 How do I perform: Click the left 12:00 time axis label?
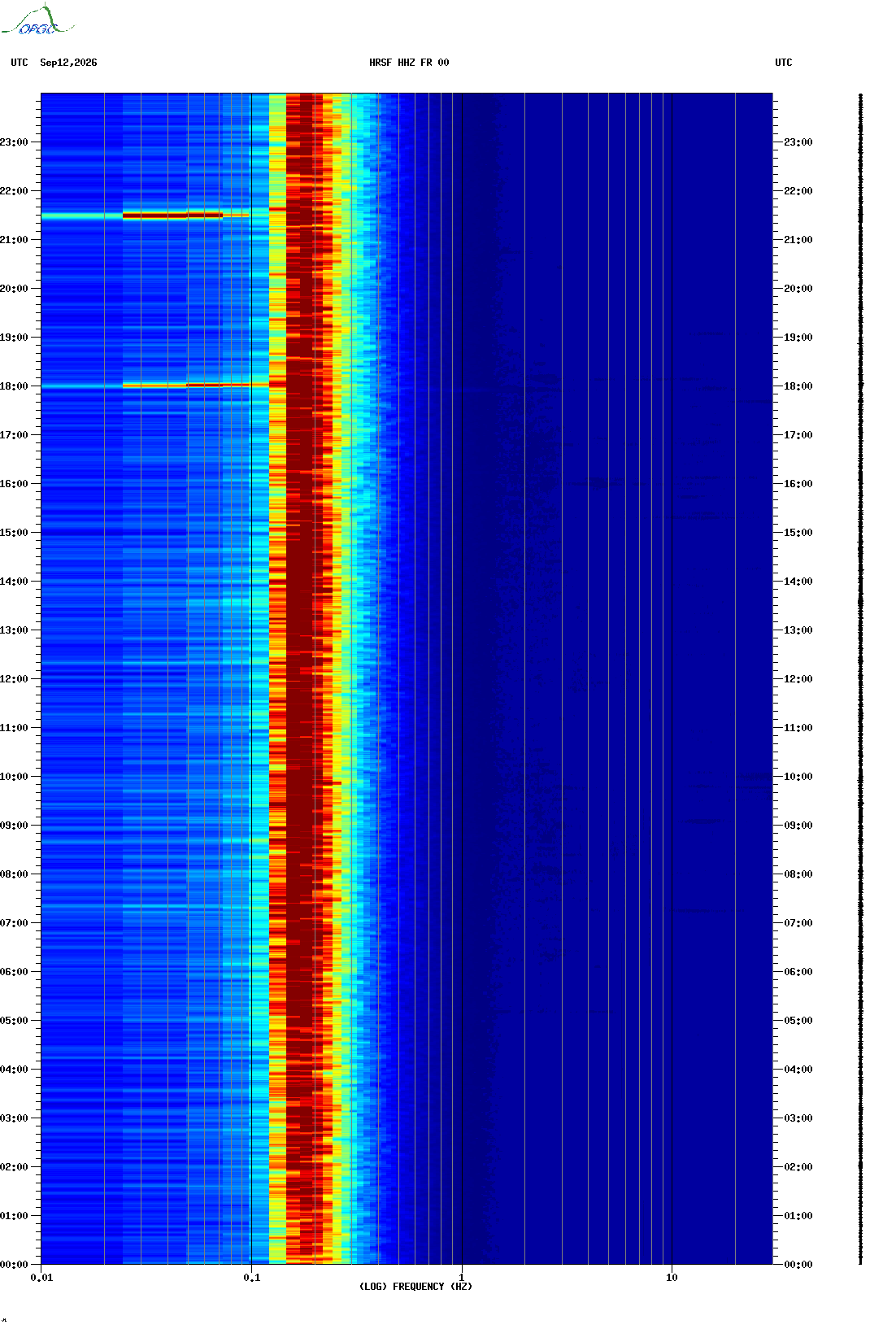pos(14,679)
